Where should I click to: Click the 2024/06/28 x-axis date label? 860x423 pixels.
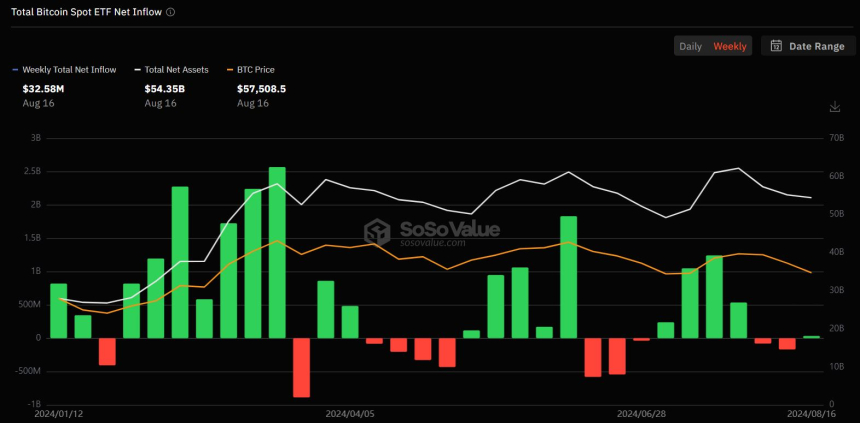coord(641,412)
